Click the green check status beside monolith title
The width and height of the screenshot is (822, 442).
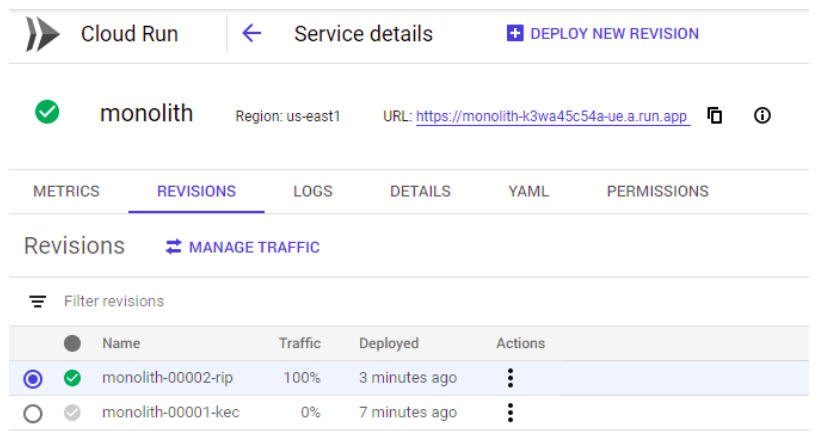click(x=47, y=112)
